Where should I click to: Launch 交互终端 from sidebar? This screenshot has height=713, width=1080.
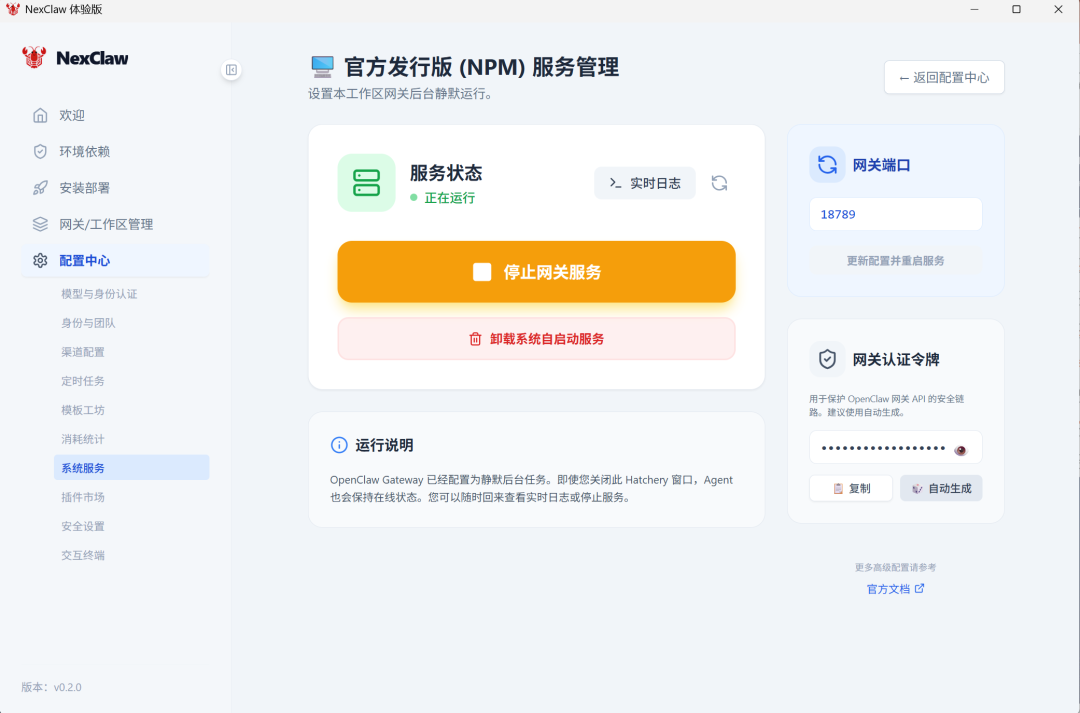pyautogui.click(x=132, y=555)
